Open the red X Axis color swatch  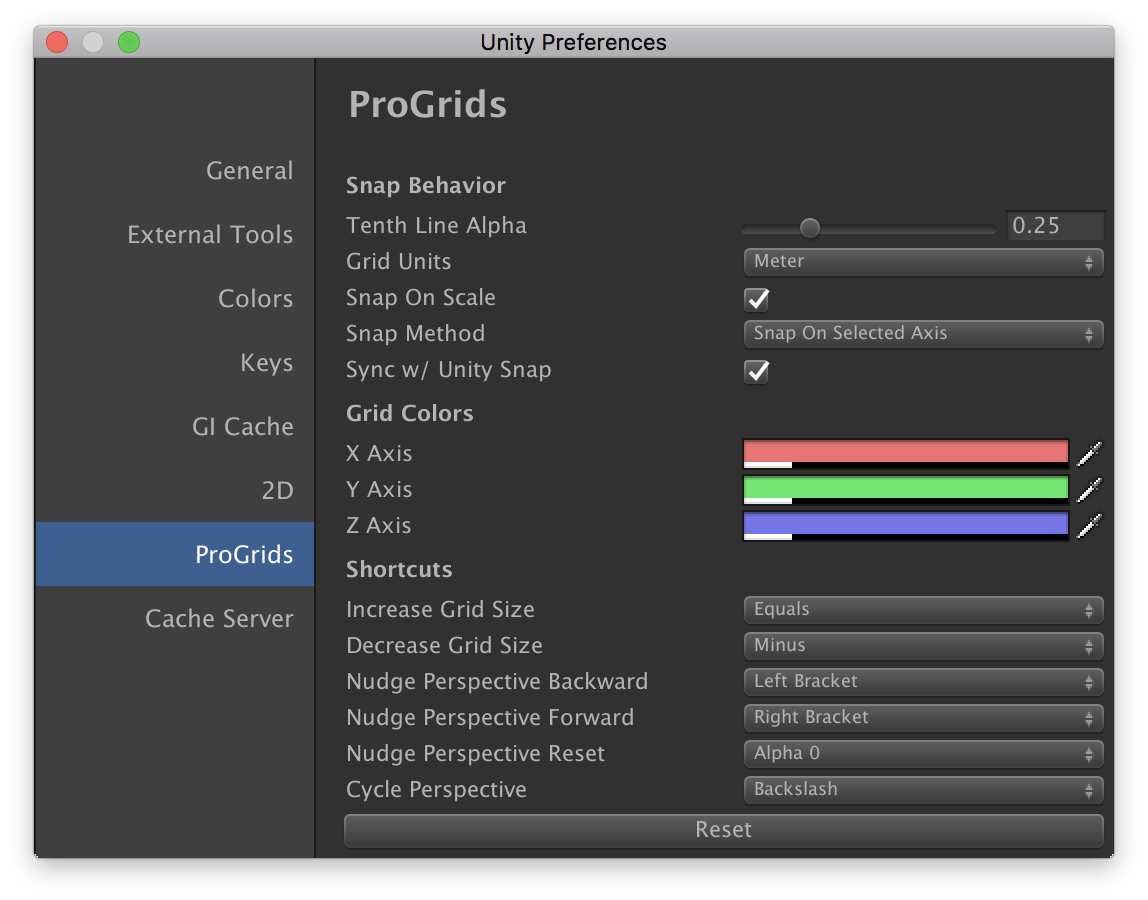(x=906, y=453)
